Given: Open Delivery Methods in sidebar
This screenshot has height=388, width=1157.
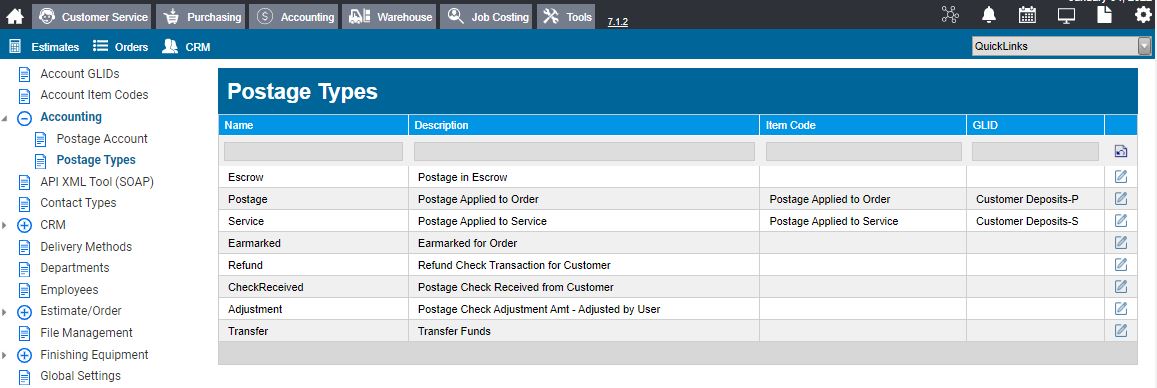Looking at the screenshot, I should pos(86,246).
